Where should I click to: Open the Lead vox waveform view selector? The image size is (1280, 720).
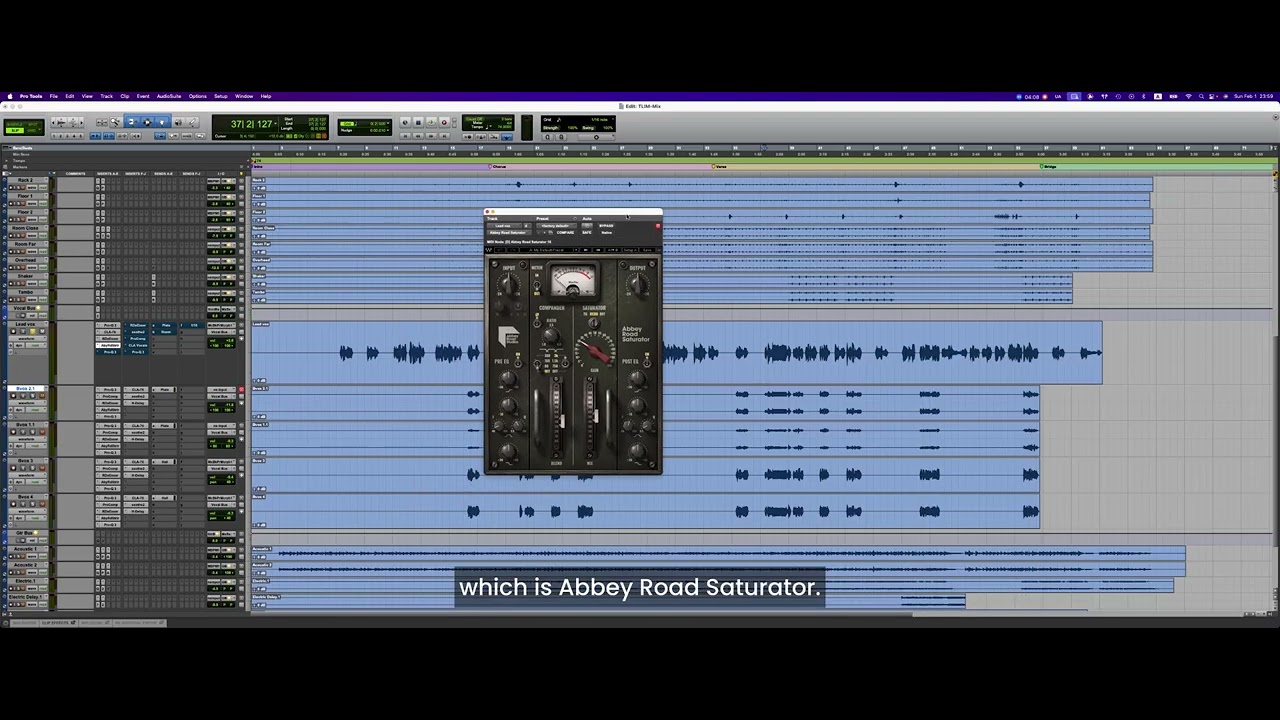[x=27, y=338]
